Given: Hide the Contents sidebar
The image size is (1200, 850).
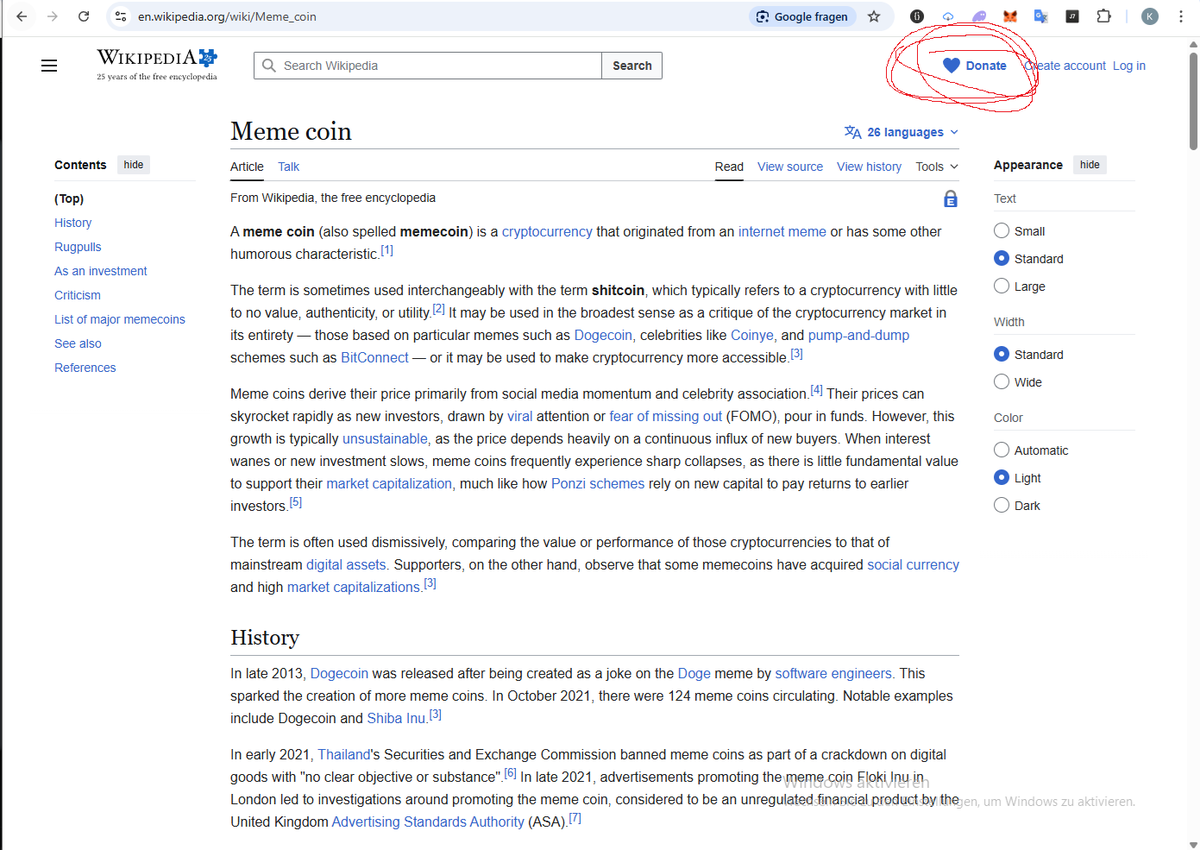Looking at the screenshot, I should pyautogui.click(x=133, y=165).
